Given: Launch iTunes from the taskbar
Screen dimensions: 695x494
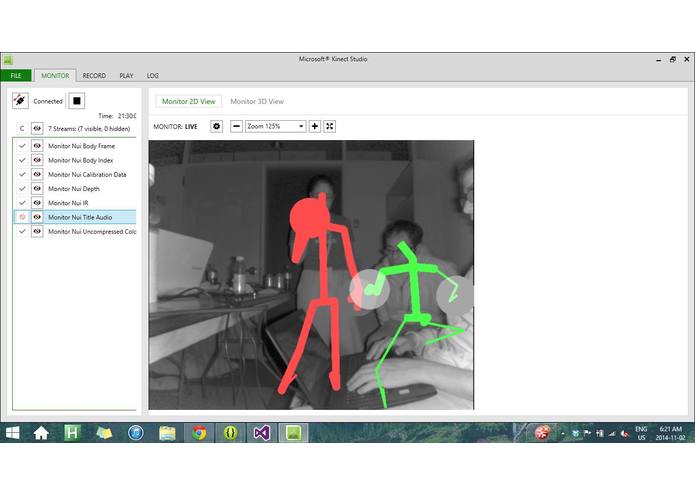Looking at the screenshot, I should (x=136, y=433).
